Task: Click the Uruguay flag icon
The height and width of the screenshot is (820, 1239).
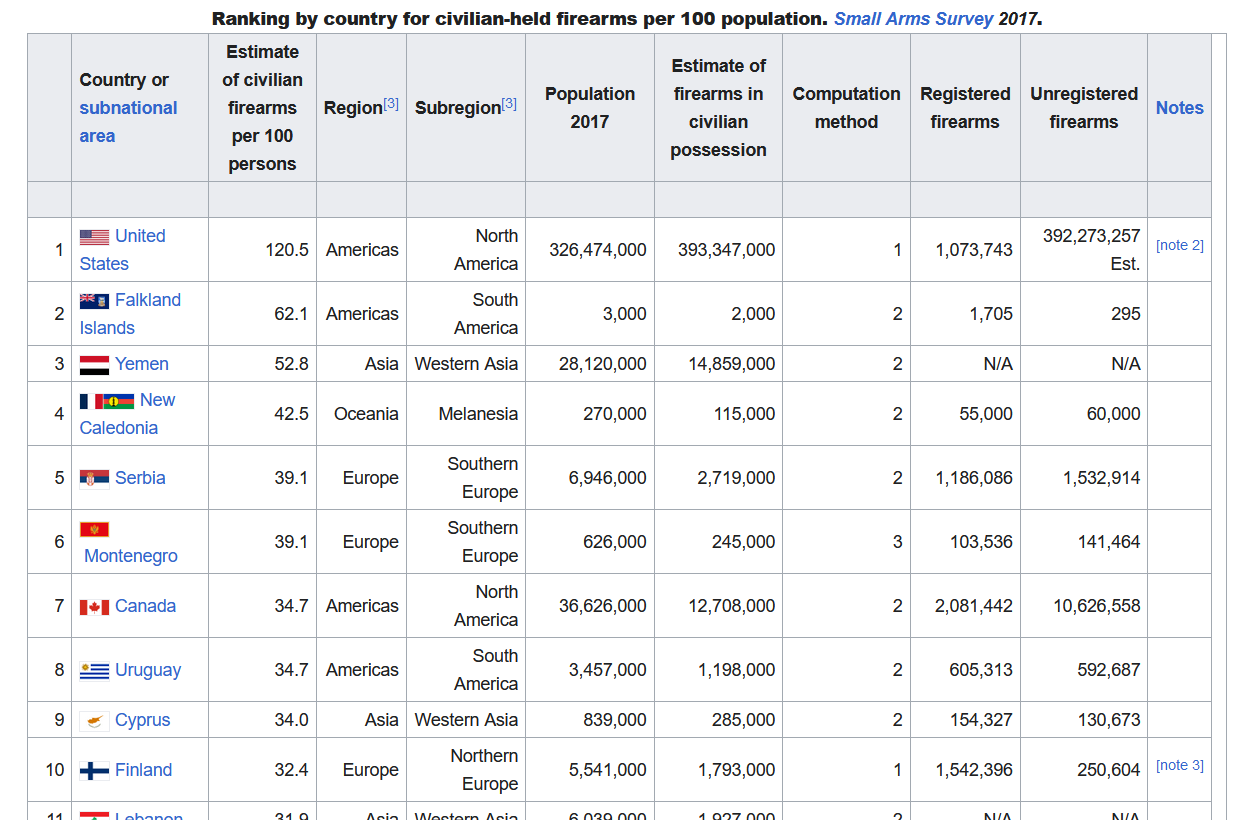Action: [94, 671]
